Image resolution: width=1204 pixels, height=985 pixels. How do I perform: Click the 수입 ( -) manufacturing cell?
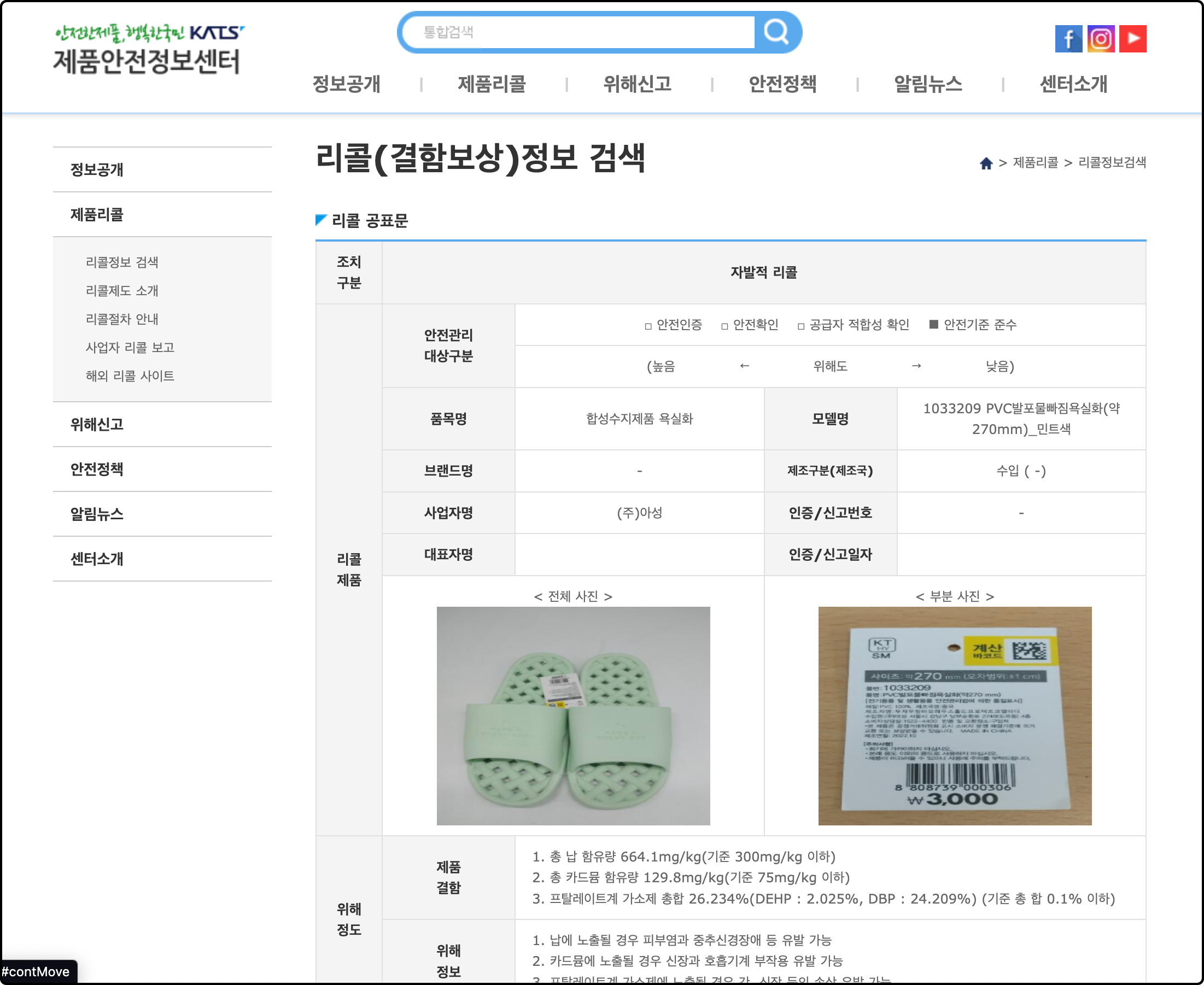click(x=1021, y=471)
